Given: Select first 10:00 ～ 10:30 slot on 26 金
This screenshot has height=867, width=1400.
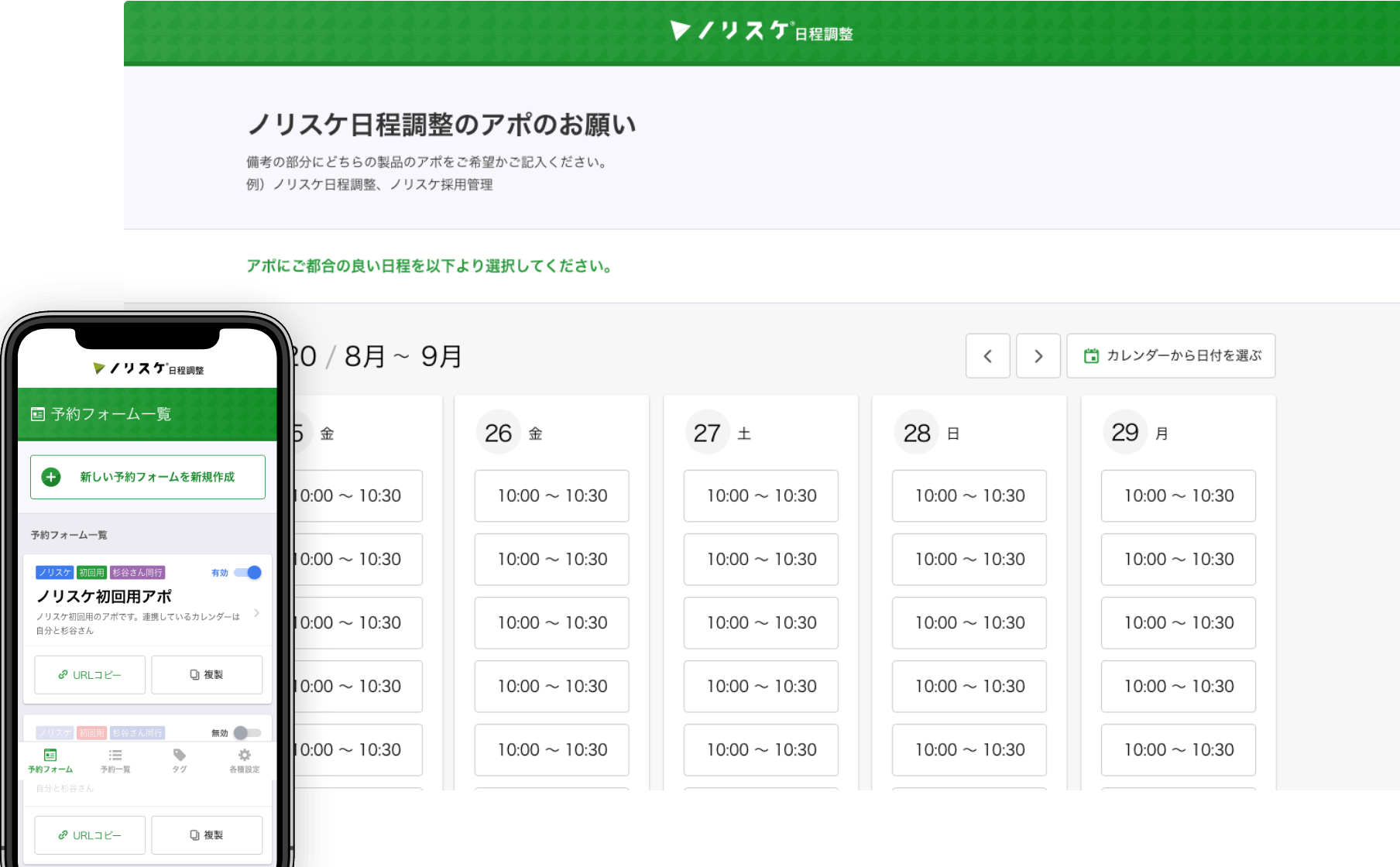Looking at the screenshot, I should [x=551, y=495].
